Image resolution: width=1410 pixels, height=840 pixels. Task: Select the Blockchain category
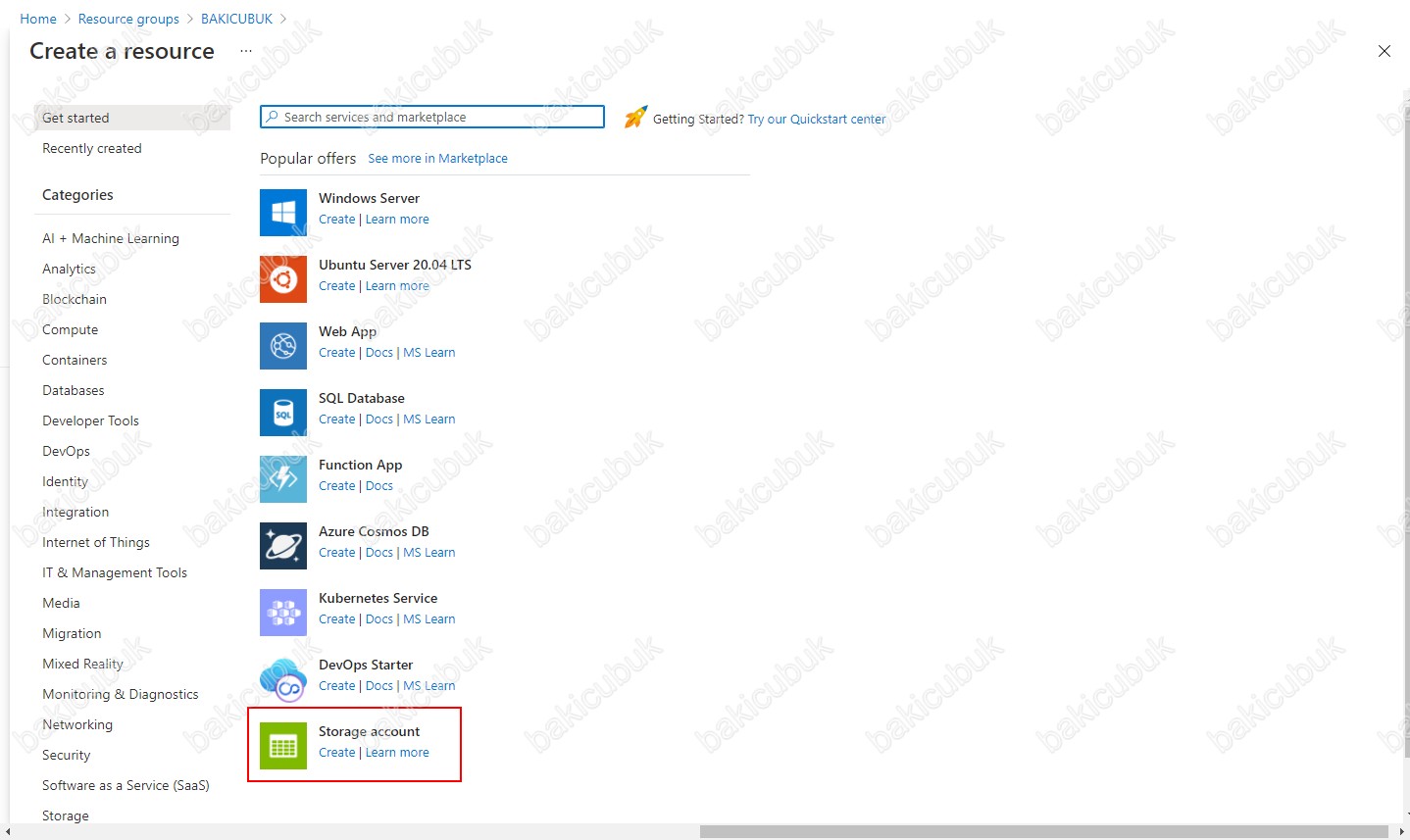pyautogui.click(x=75, y=299)
